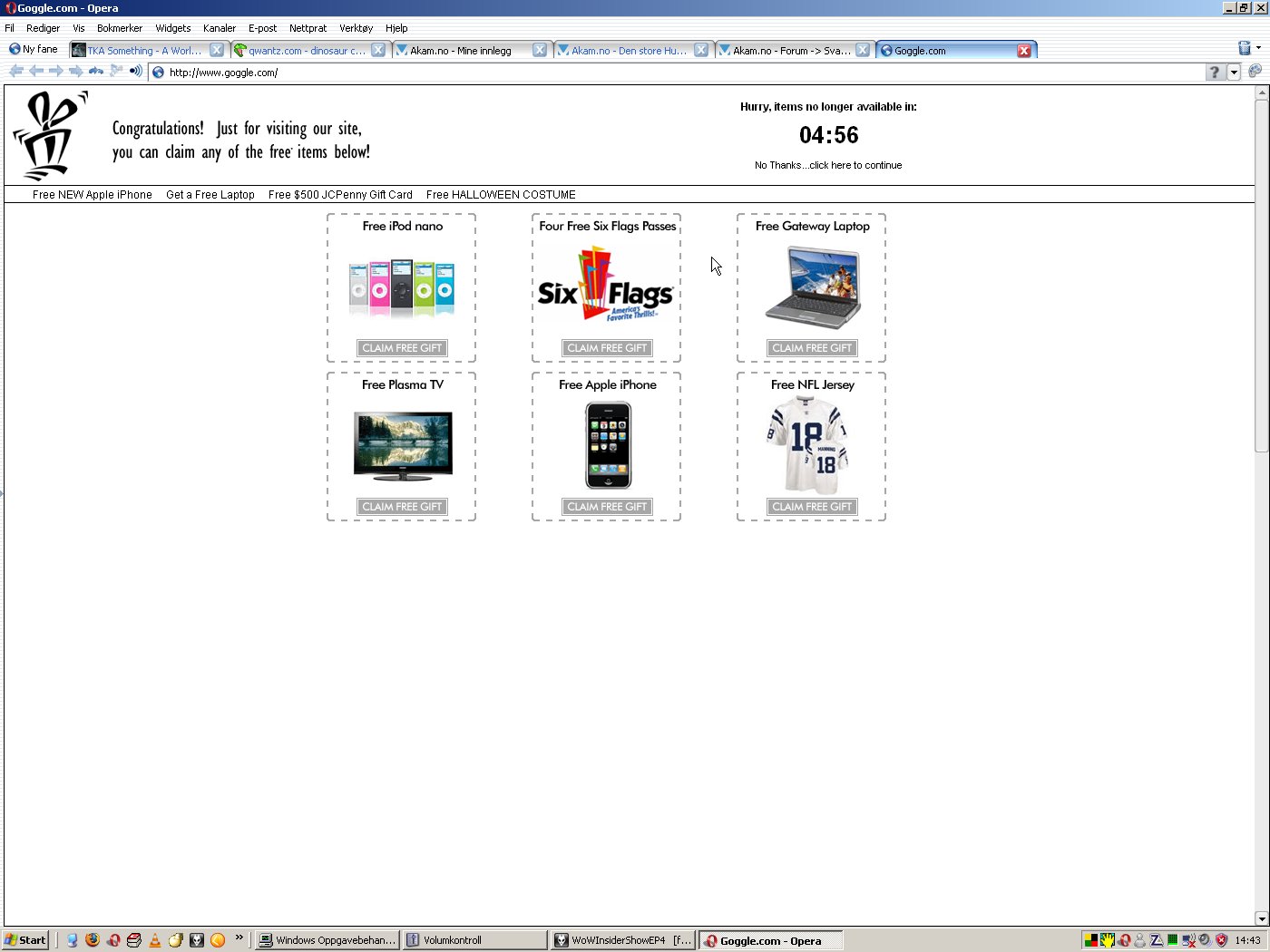Expand quick launch overflow chevron
This screenshot has width=1270, height=952.
pyautogui.click(x=239, y=937)
